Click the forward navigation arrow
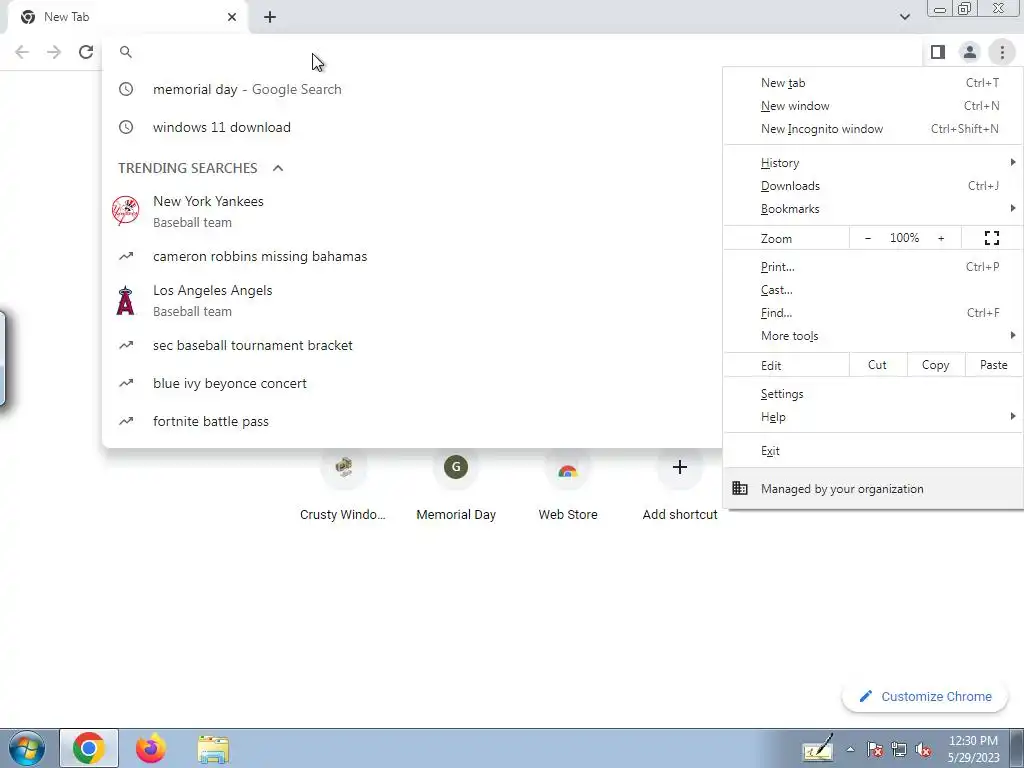This screenshot has width=1024, height=768. [54, 52]
